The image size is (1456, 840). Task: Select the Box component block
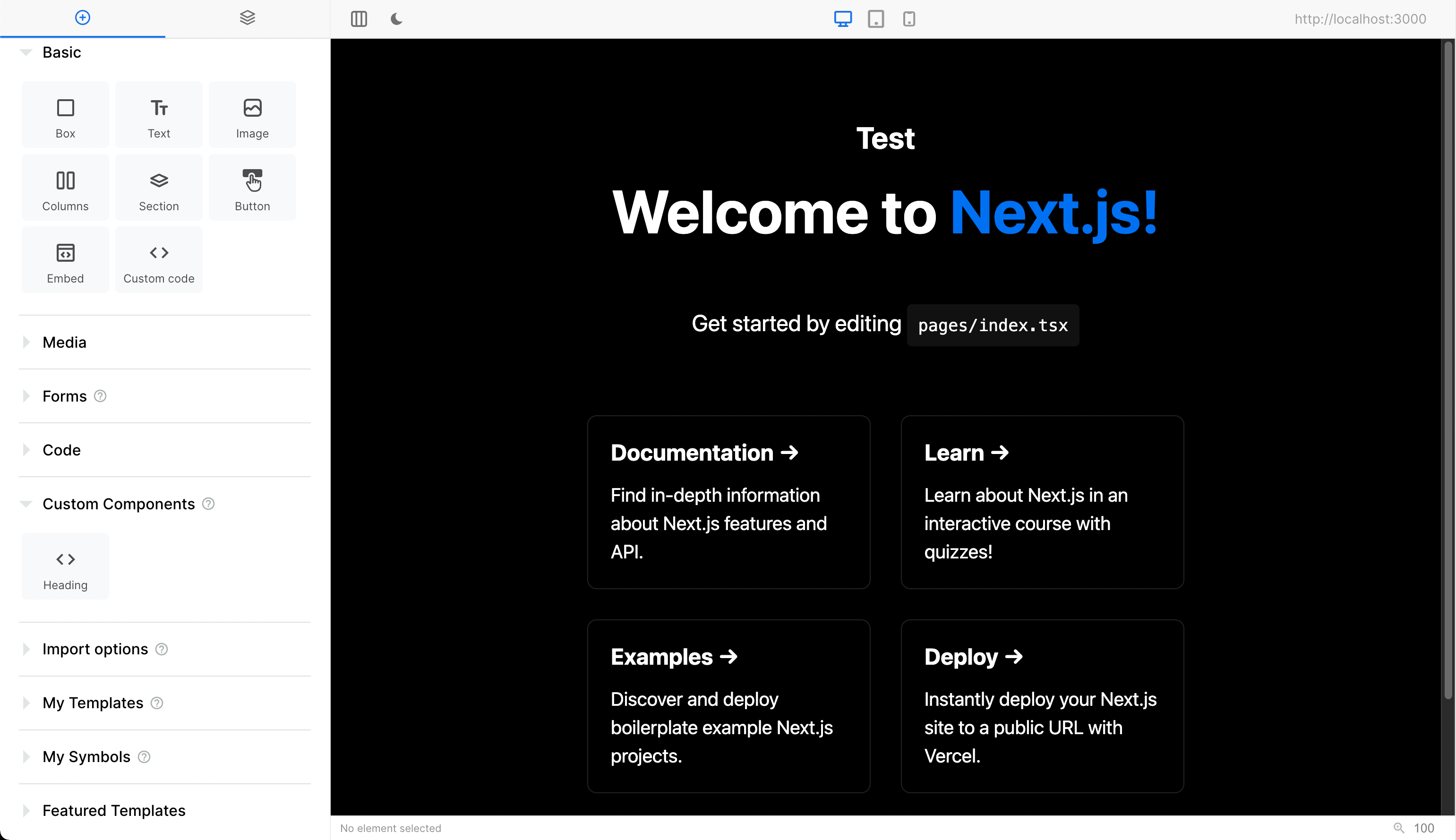click(65, 114)
